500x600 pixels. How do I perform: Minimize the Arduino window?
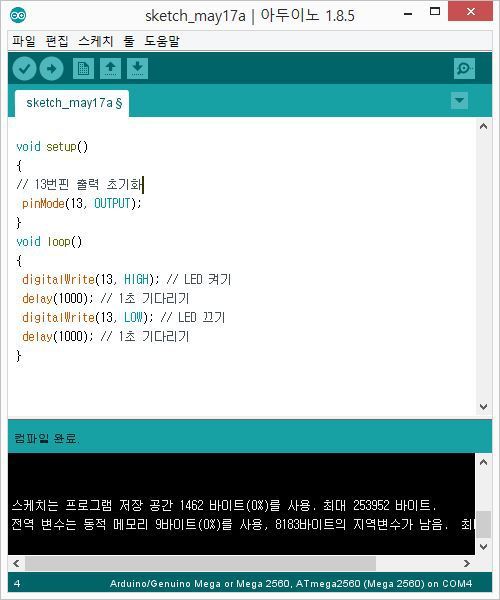408,14
